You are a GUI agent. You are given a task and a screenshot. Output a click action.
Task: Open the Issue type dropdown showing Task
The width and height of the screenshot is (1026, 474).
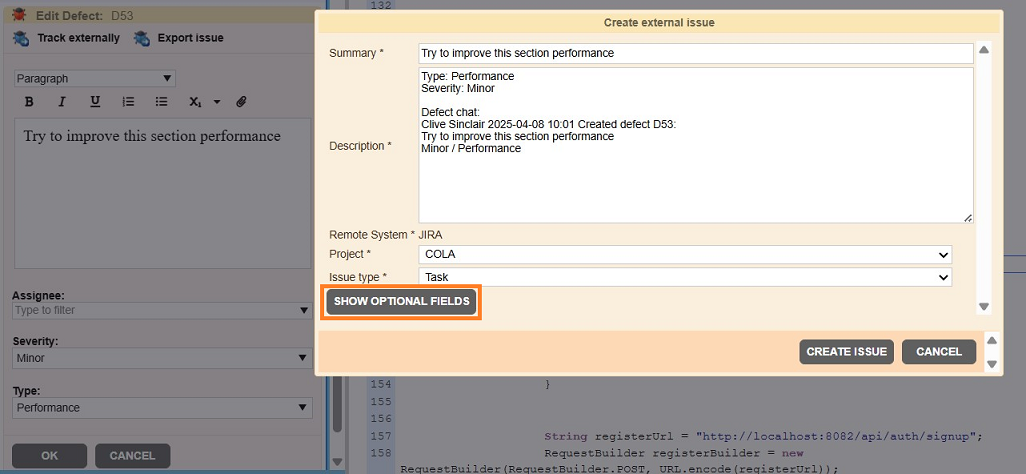click(x=685, y=277)
